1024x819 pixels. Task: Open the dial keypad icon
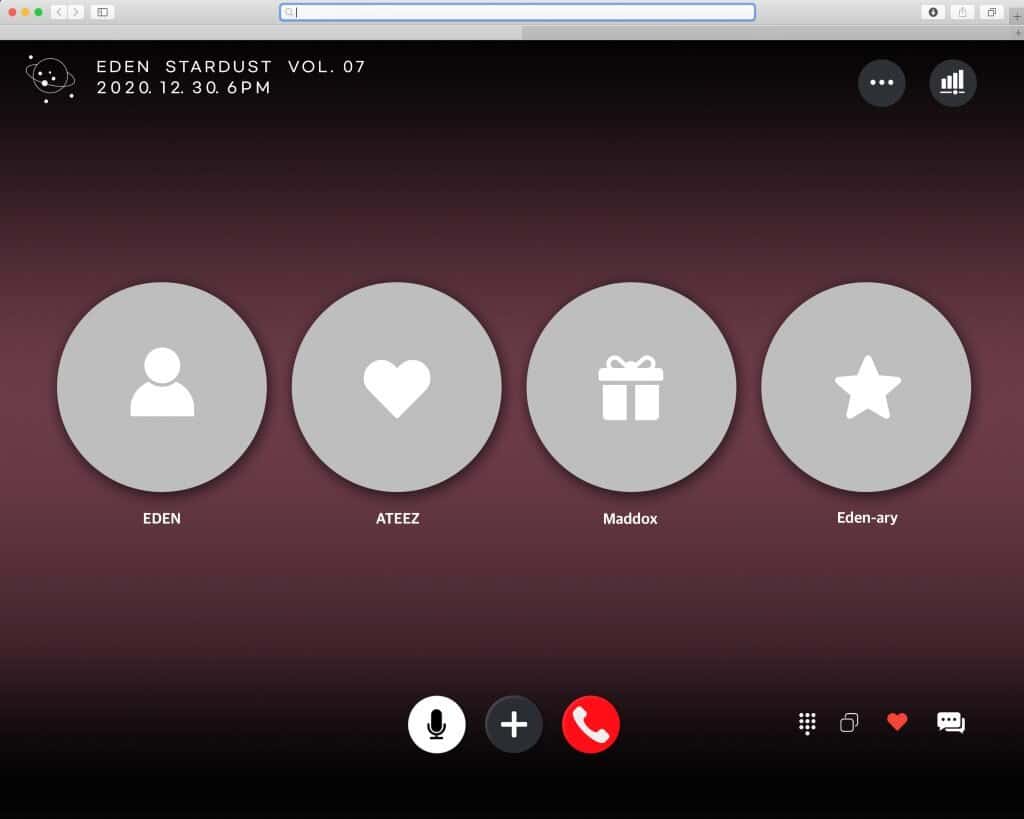[x=807, y=723]
